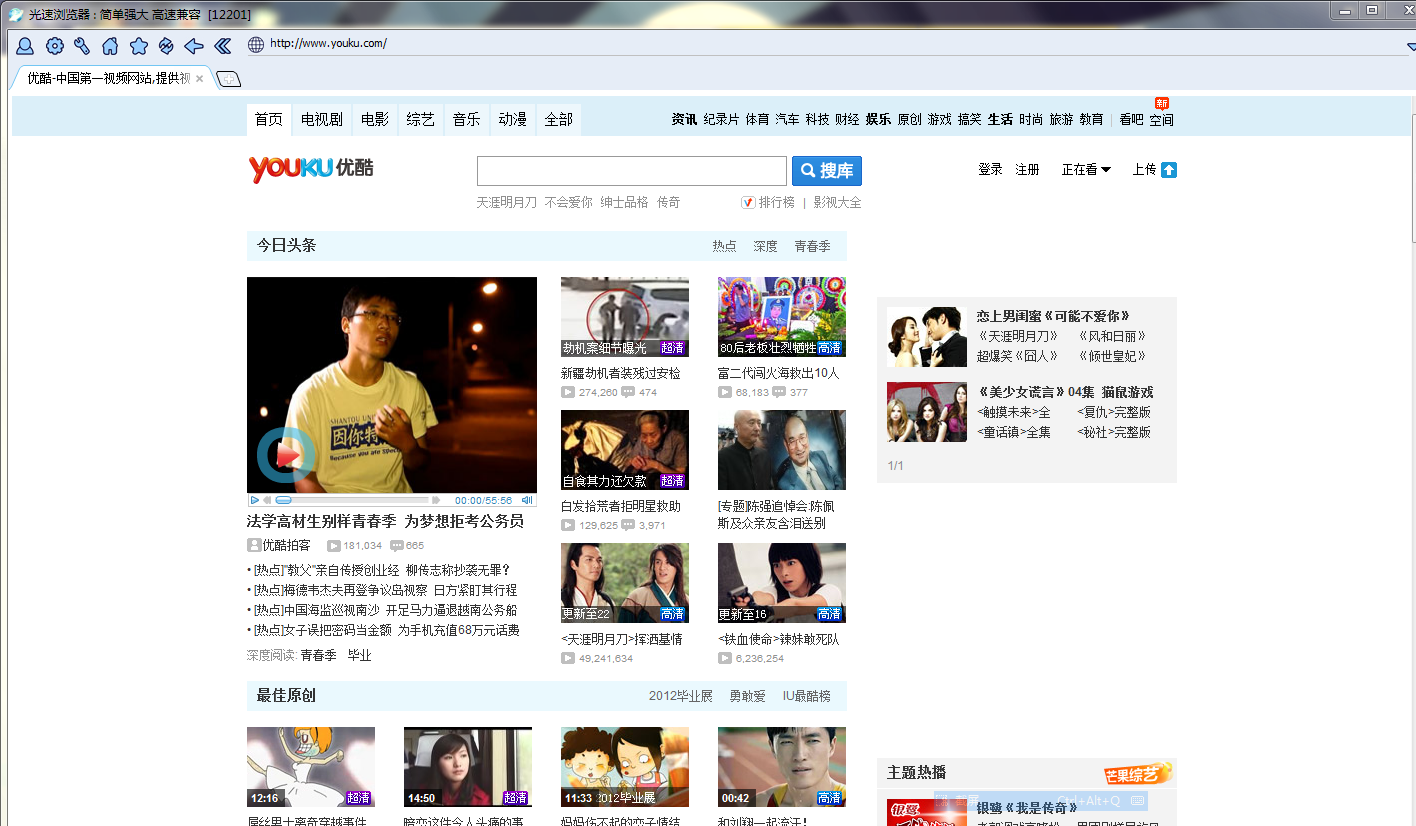This screenshot has width=1416, height=826.
Task: Click the home icon in the toolbar
Action: point(110,46)
